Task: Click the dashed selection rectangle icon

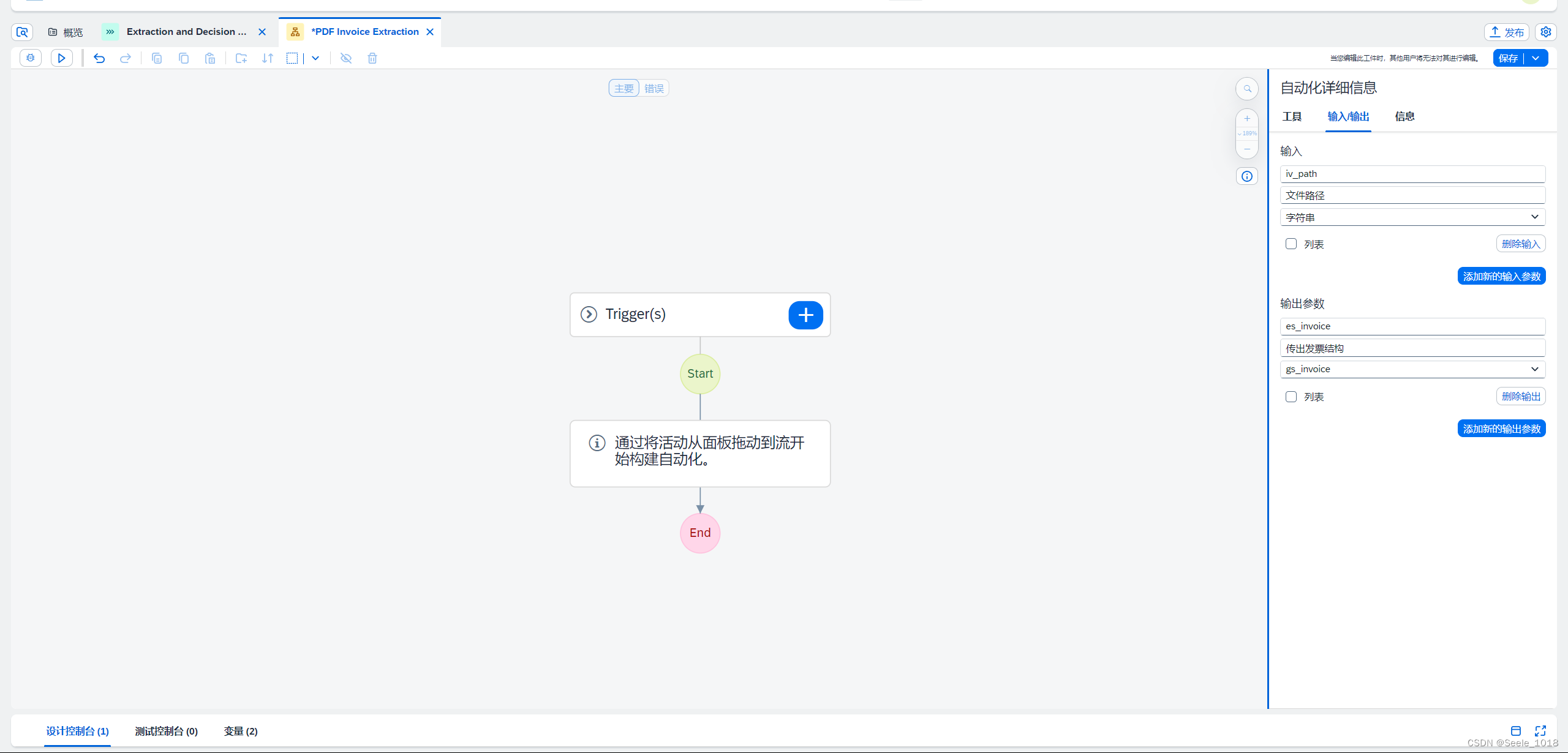Action: pyautogui.click(x=292, y=58)
